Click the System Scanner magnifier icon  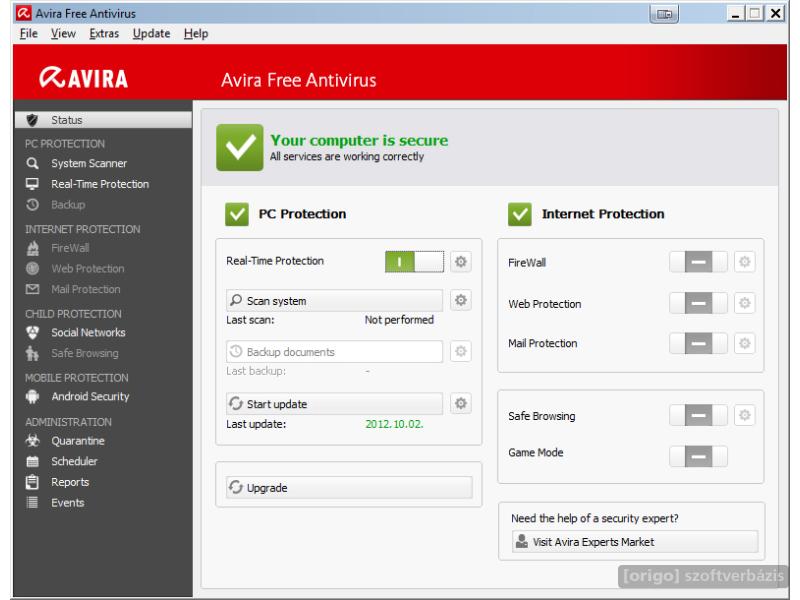click(32, 163)
